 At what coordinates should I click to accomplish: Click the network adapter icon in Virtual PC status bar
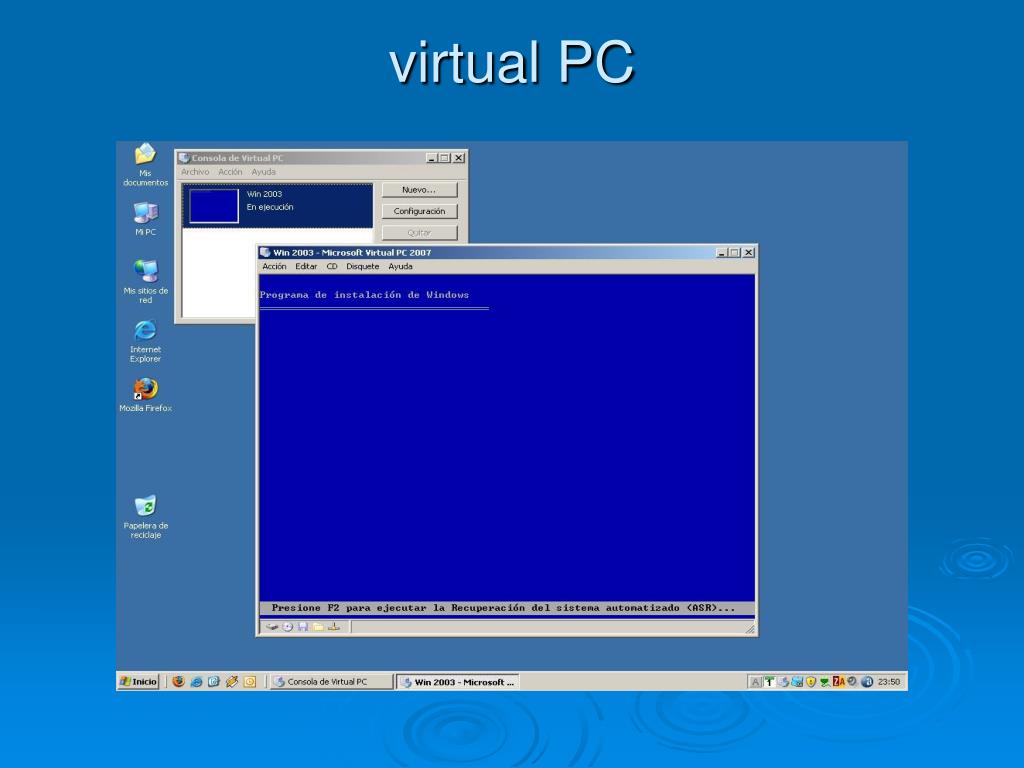334,627
